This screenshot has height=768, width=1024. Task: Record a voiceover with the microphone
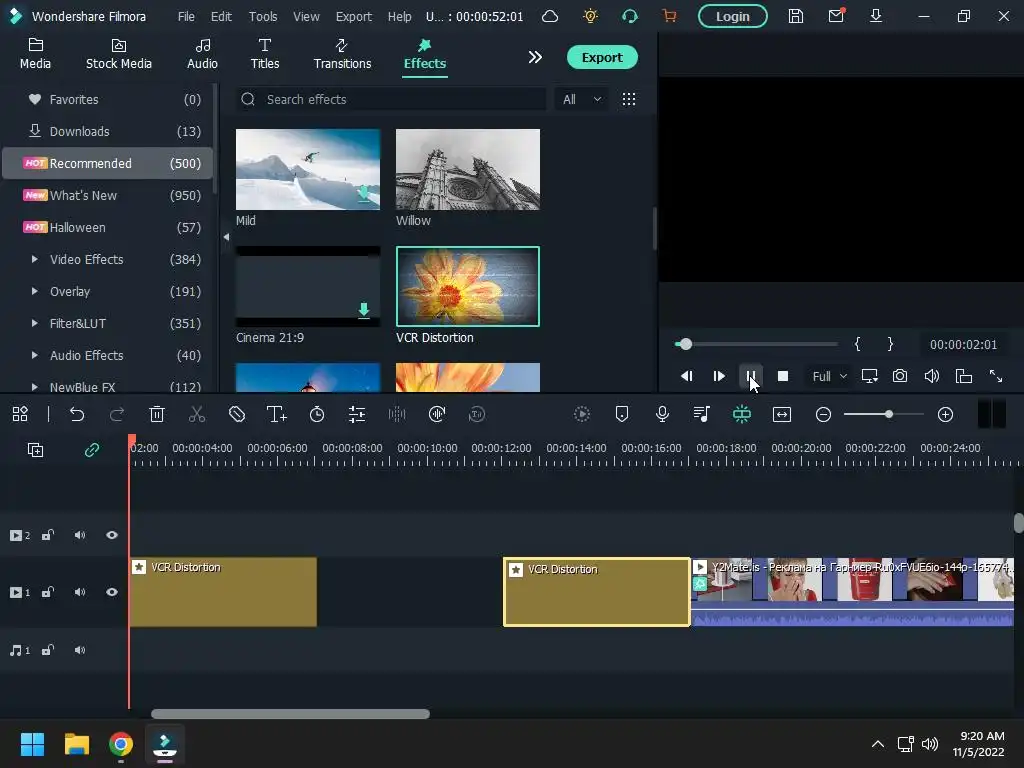pos(662,414)
